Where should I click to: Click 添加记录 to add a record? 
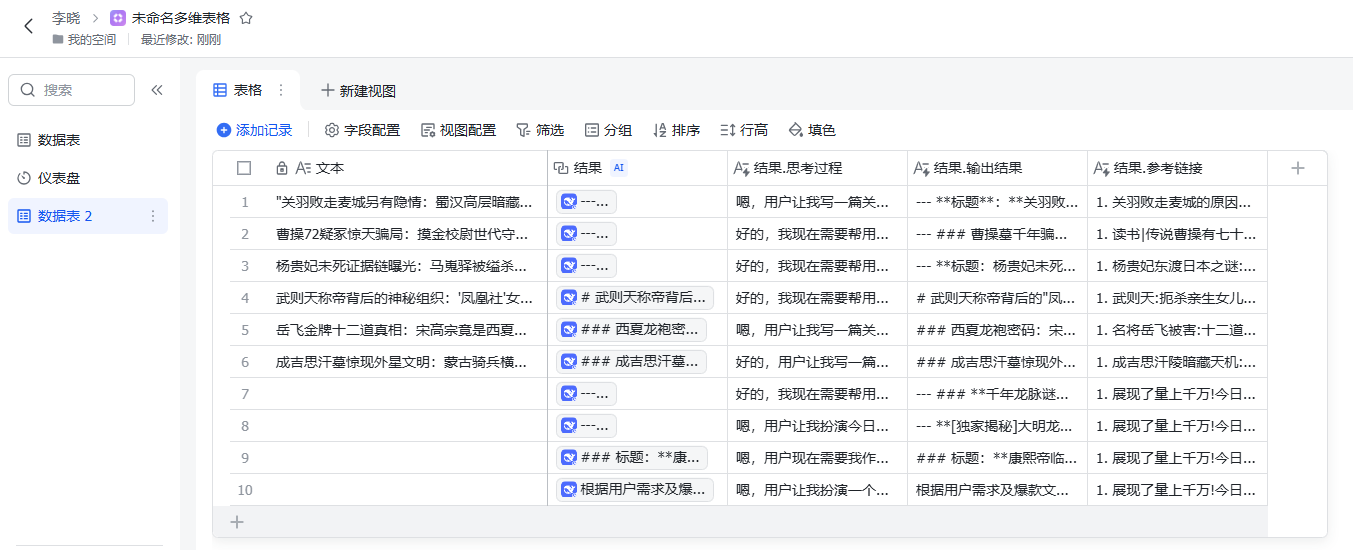click(255, 130)
